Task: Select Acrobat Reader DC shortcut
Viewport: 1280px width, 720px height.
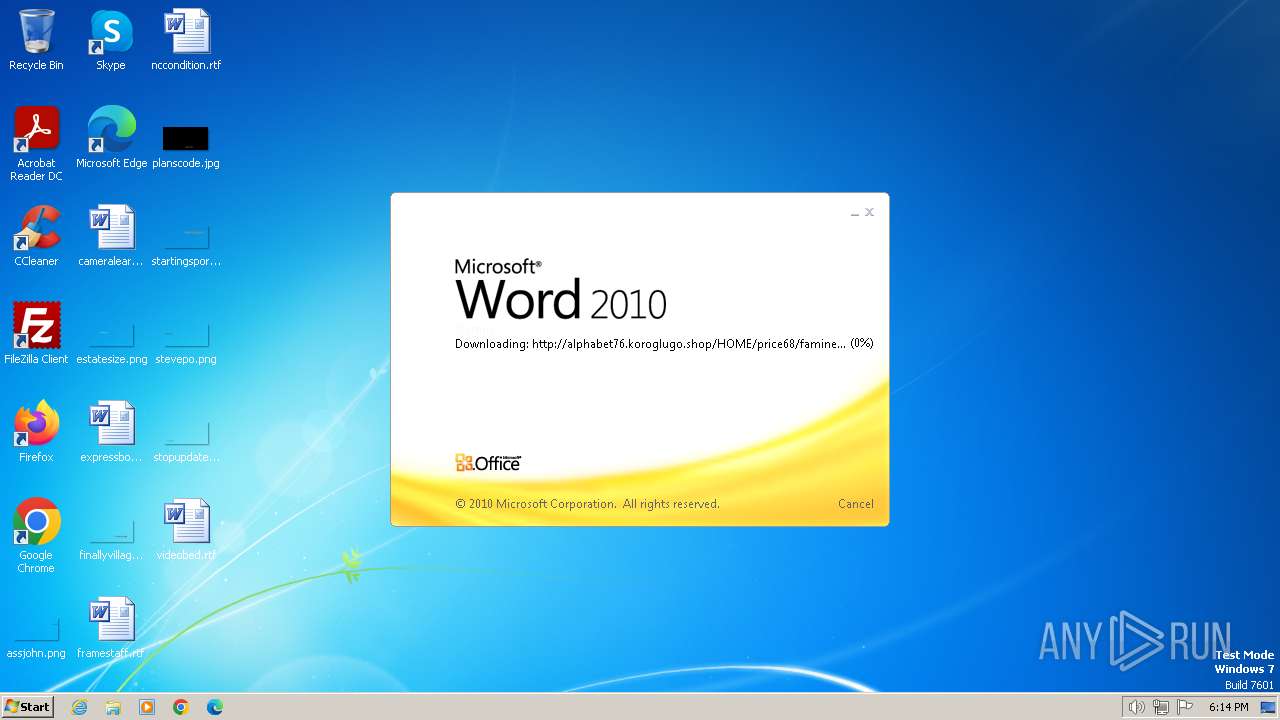Action: (x=36, y=144)
